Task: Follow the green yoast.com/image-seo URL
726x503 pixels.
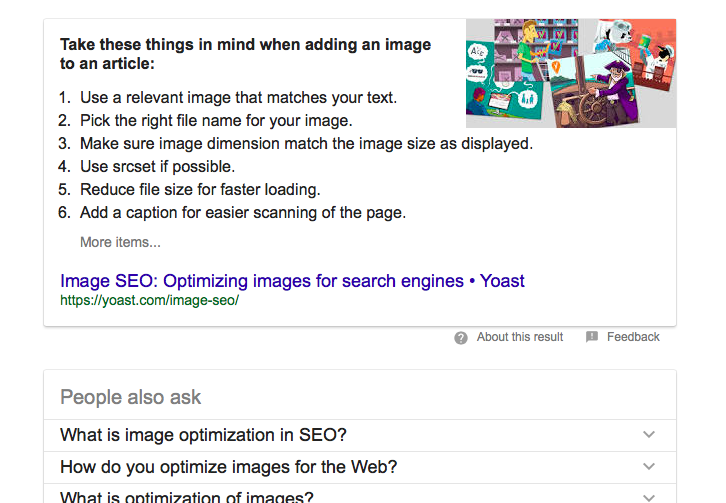Action: pos(150,301)
